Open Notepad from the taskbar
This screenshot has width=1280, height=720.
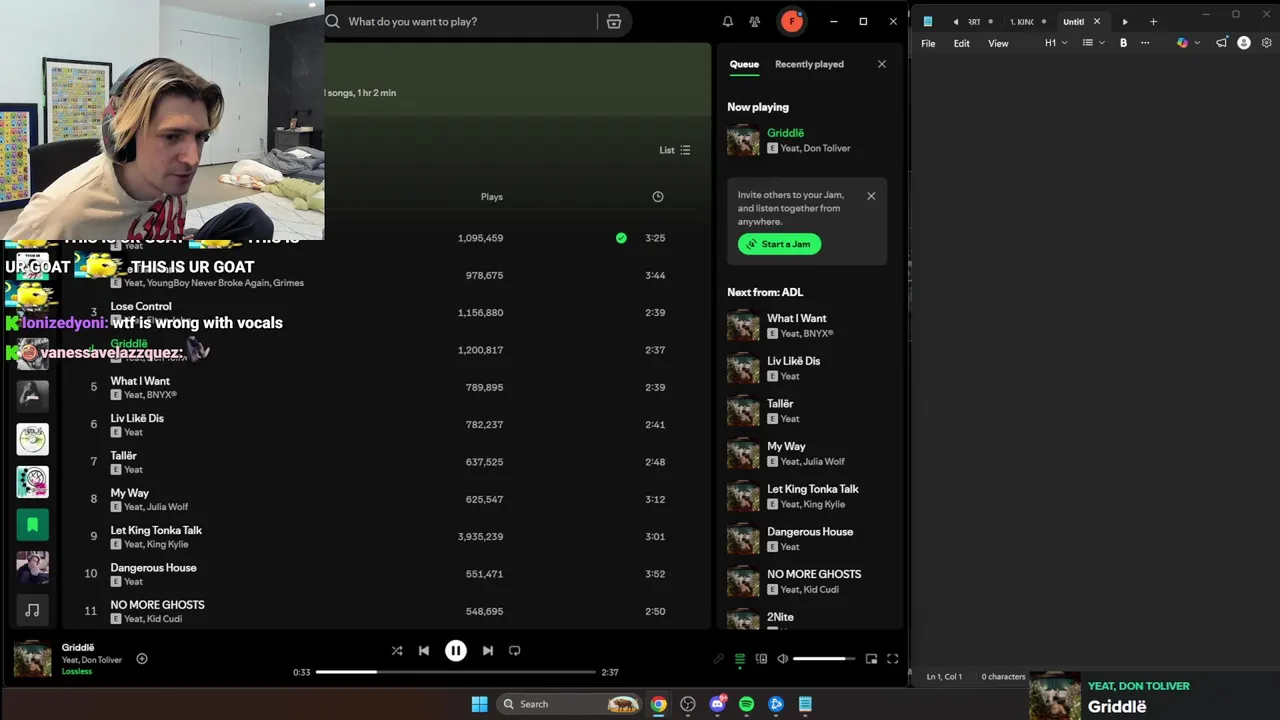(x=805, y=704)
